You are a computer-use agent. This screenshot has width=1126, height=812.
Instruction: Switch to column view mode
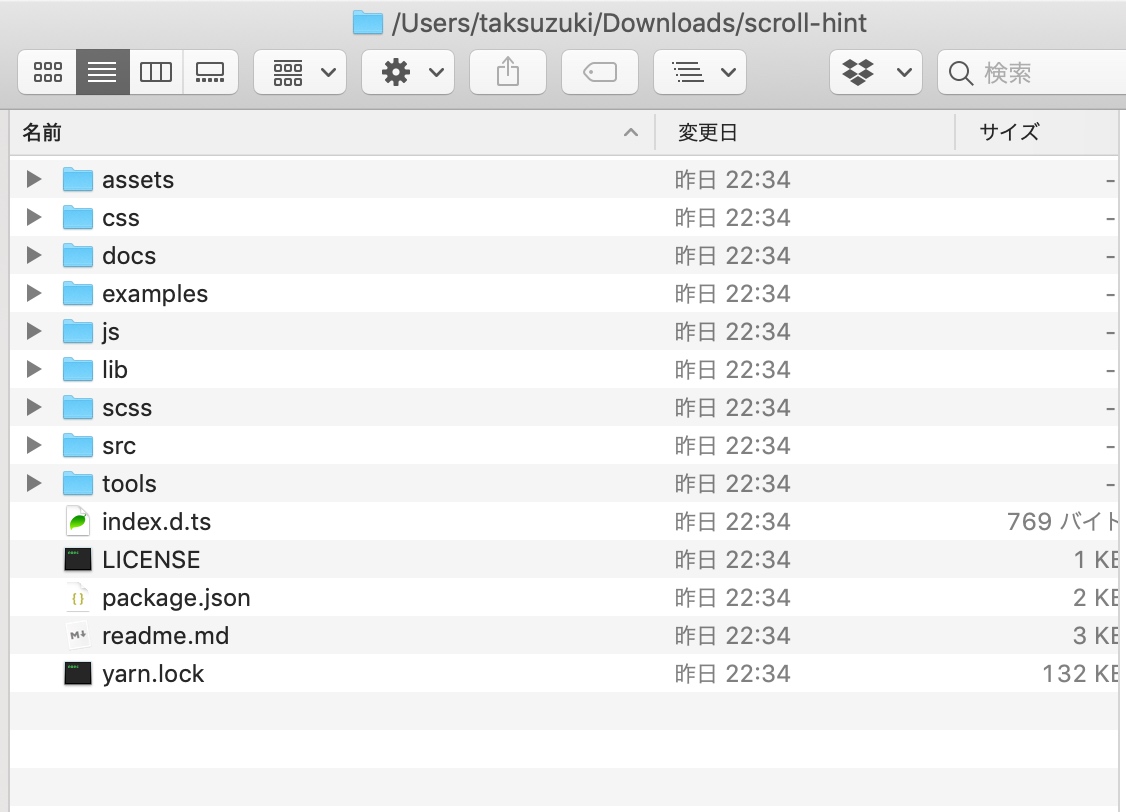pyautogui.click(x=156, y=72)
